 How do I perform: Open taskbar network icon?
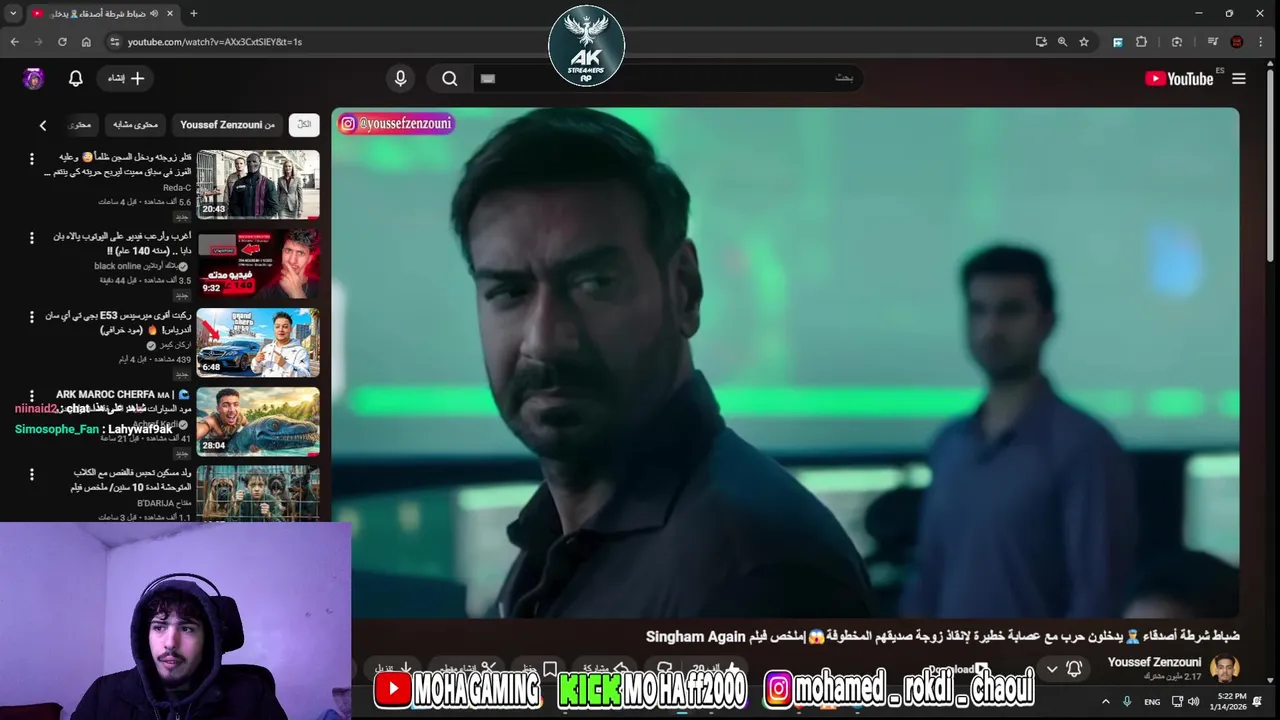pyautogui.click(x=1177, y=702)
